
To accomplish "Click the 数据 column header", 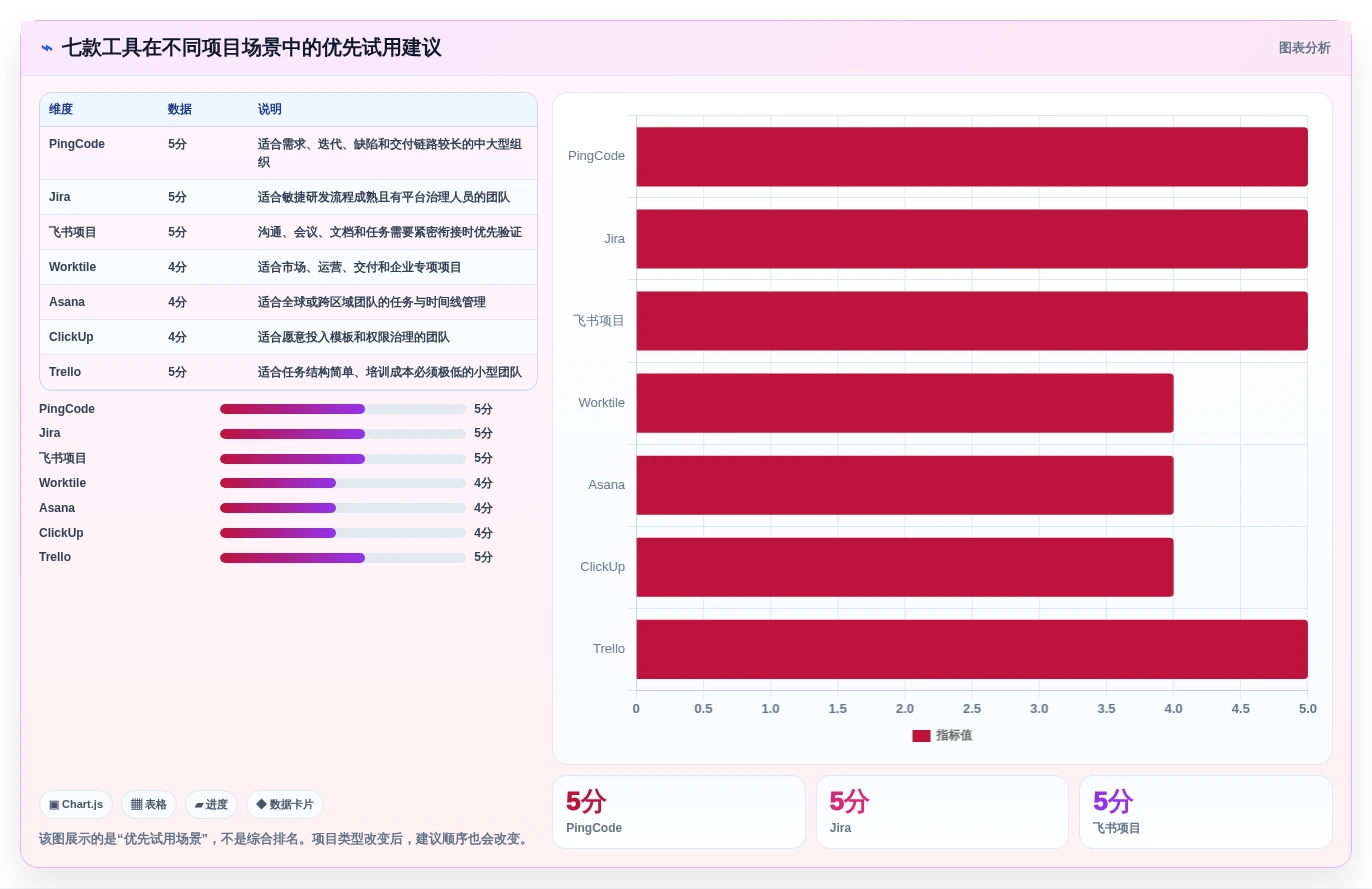I will click(180, 109).
